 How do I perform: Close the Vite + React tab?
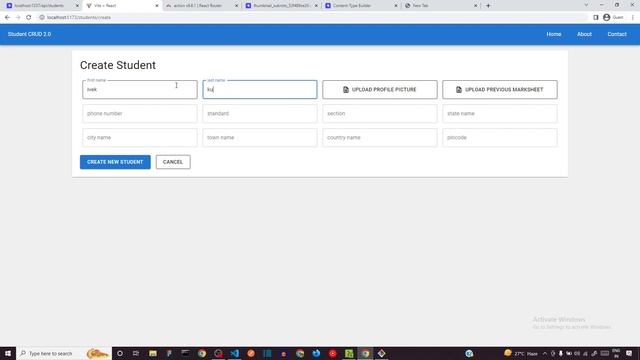pos(157,6)
